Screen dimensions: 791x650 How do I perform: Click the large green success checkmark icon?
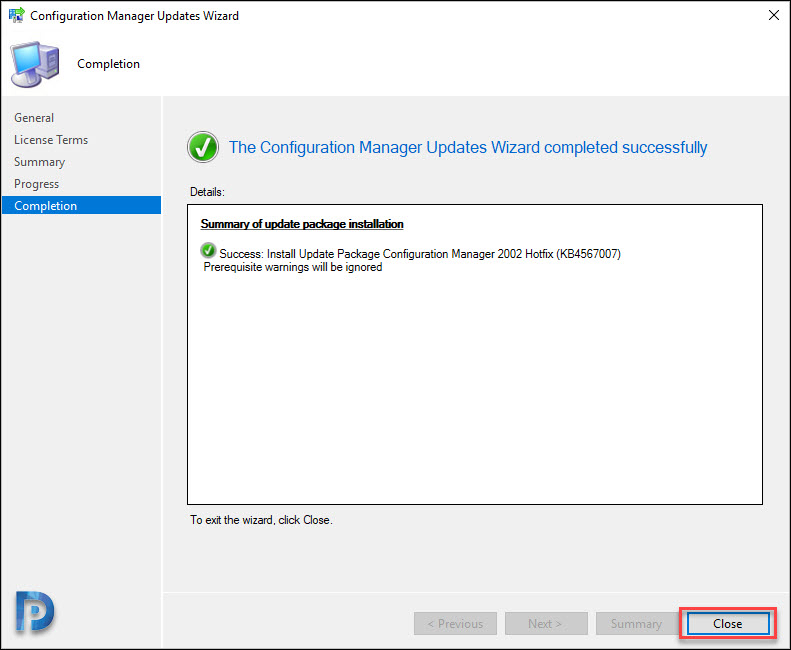coord(203,147)
